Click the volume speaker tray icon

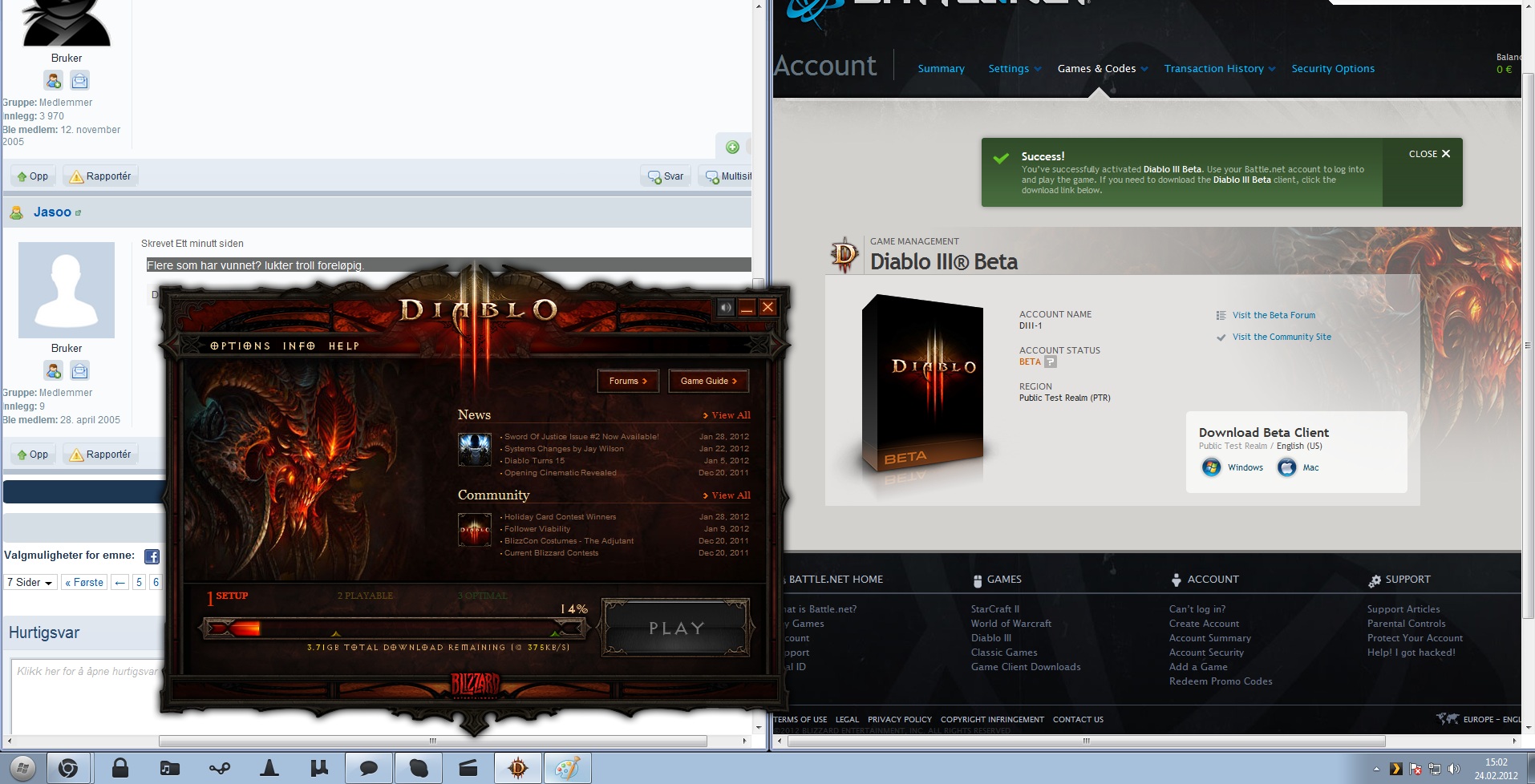(1453, 770)
